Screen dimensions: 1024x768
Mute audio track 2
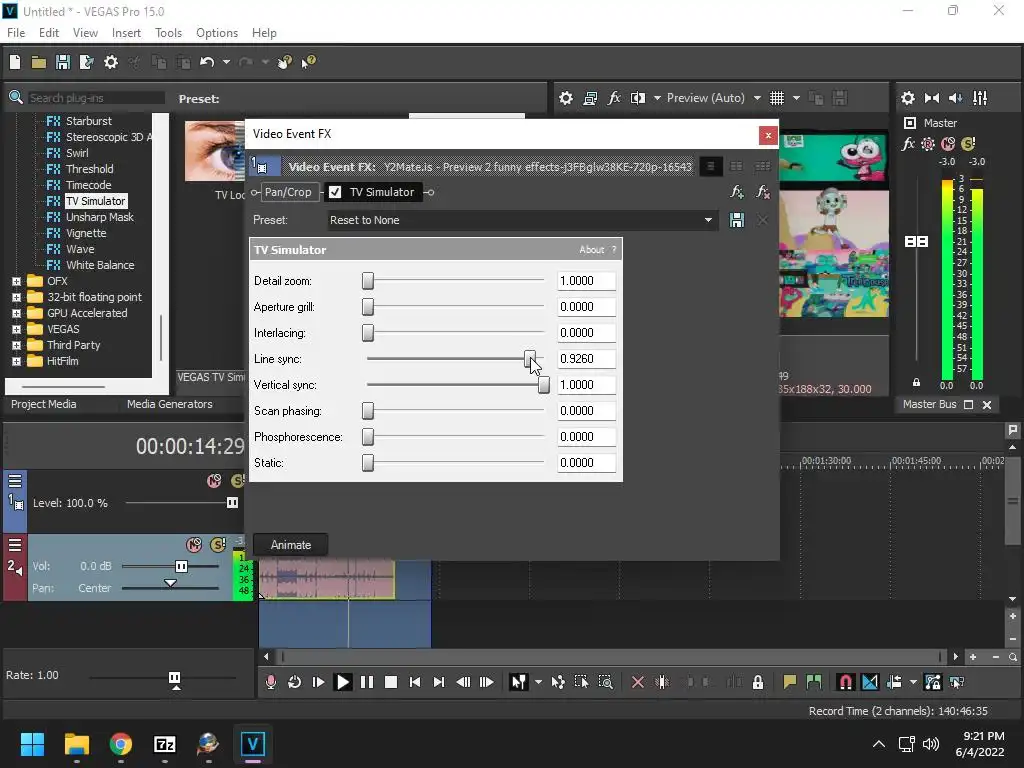coord(194,545)
